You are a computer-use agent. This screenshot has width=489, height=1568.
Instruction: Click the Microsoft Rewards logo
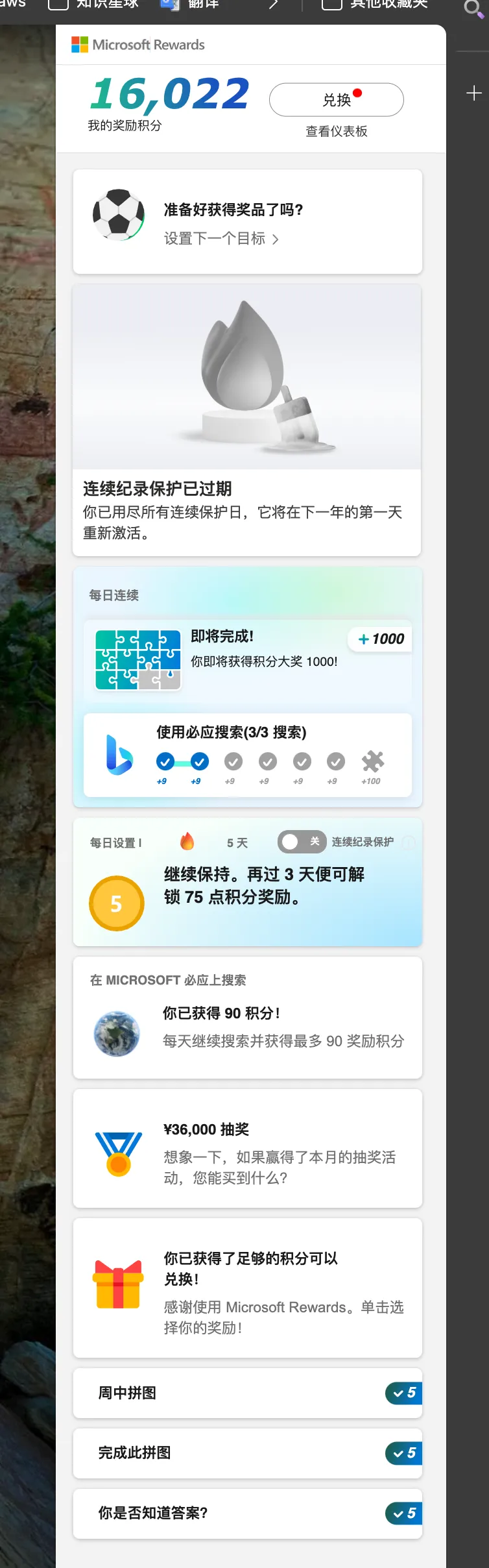pyautogui.click(x=137, y=45)
